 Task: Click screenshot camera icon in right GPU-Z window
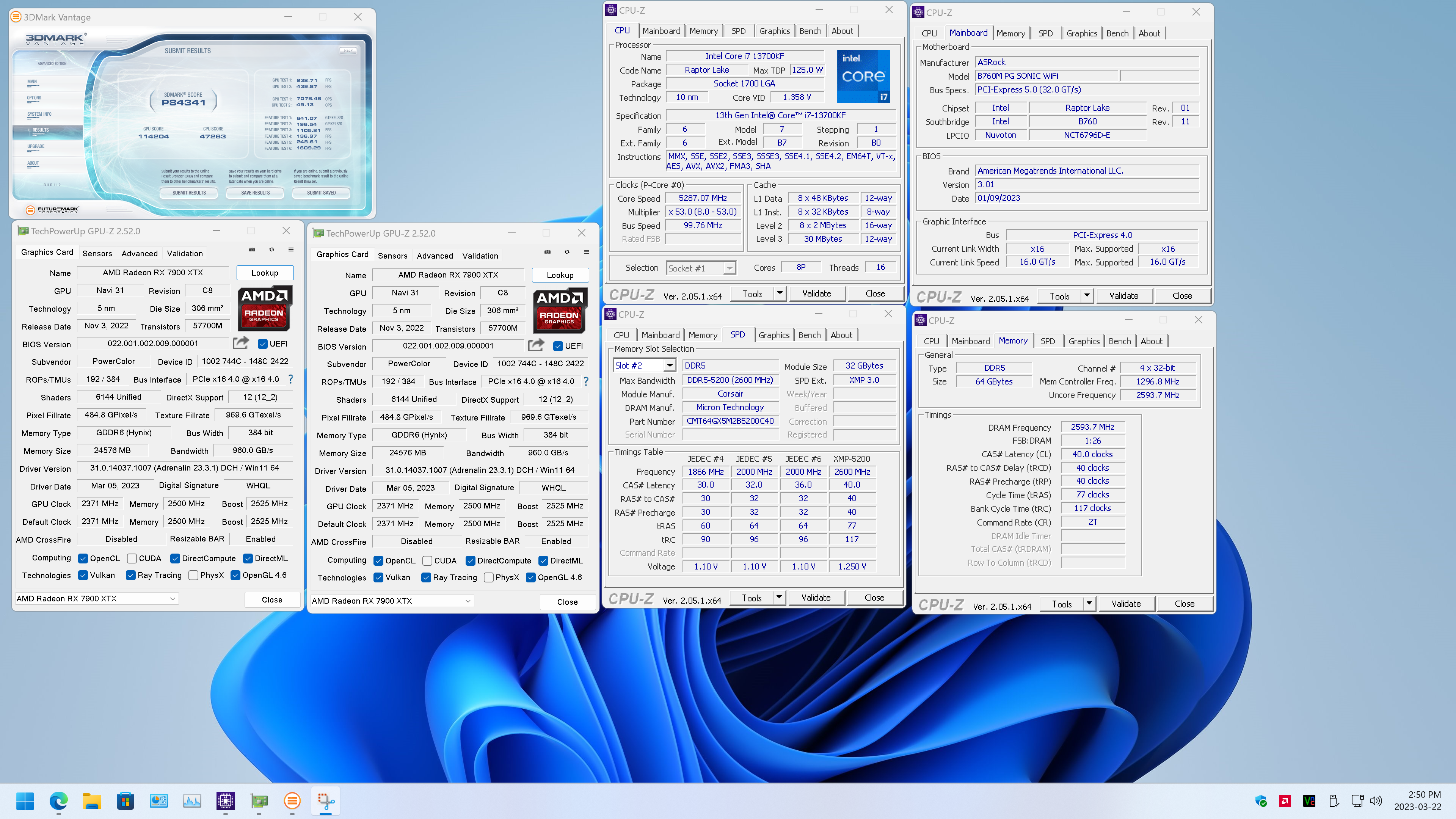tap(547, 251)
